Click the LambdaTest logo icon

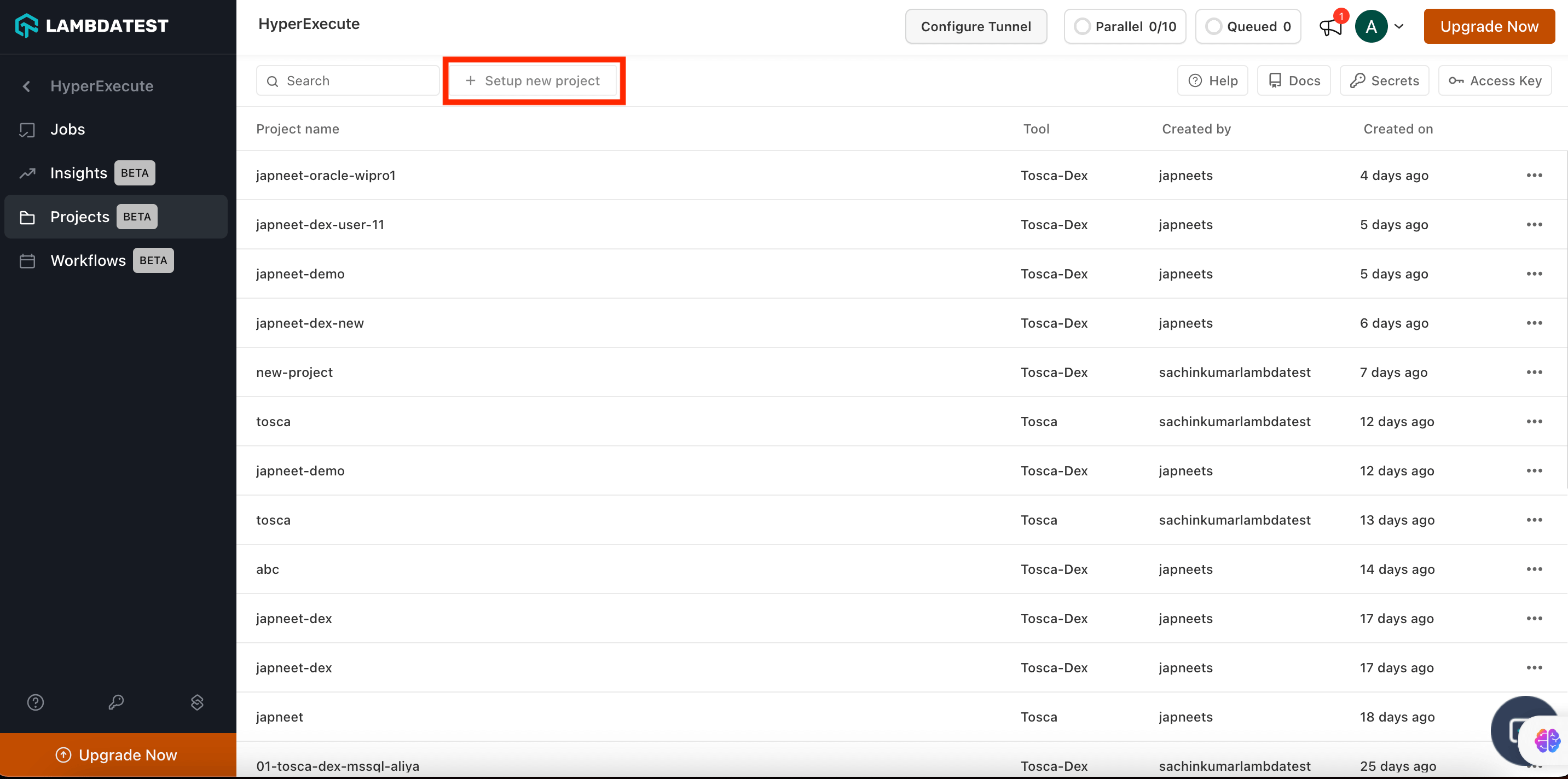[27, 26]
